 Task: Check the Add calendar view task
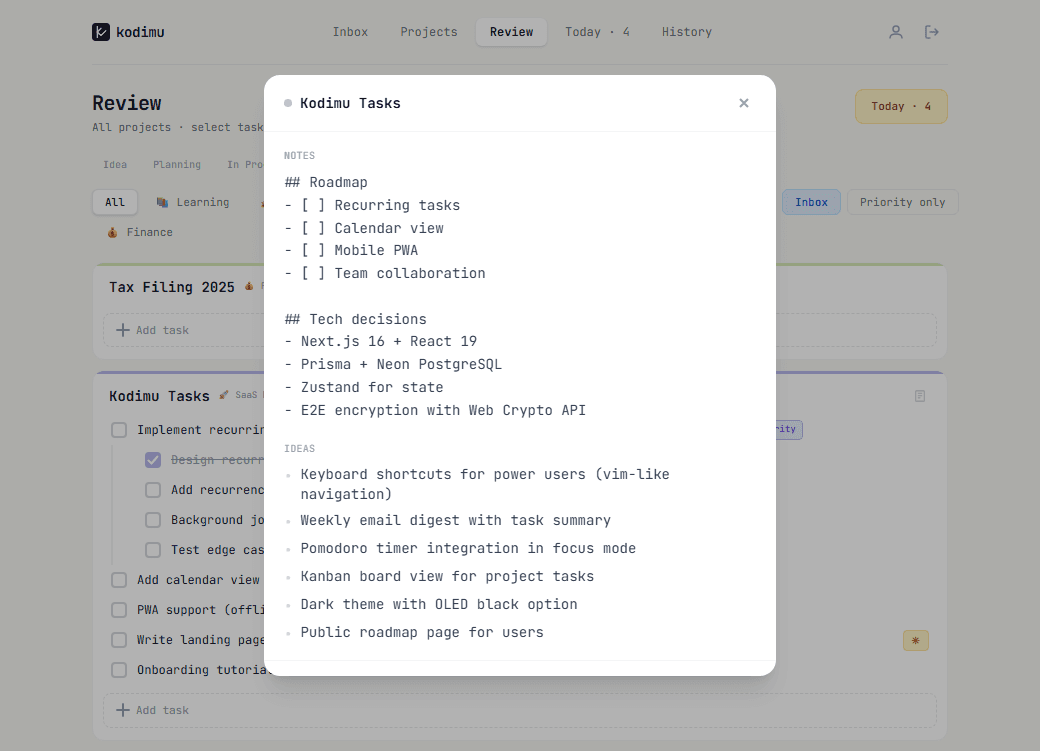tap(119, 580)
